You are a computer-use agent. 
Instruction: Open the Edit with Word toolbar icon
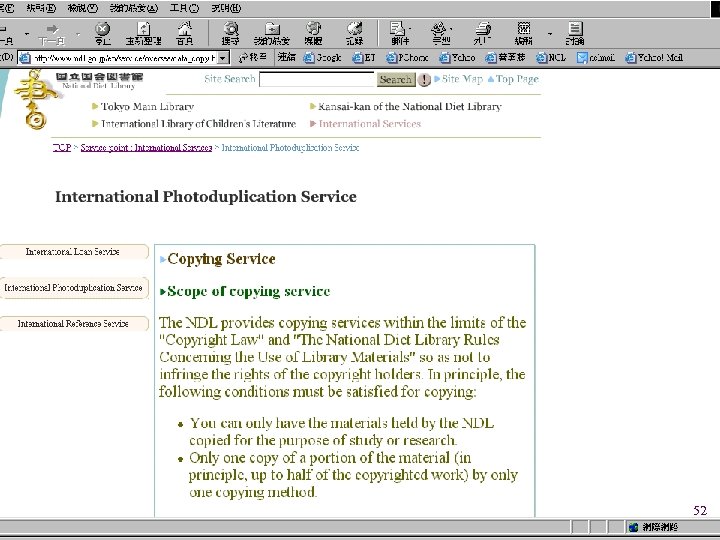(x=524, y=34)
